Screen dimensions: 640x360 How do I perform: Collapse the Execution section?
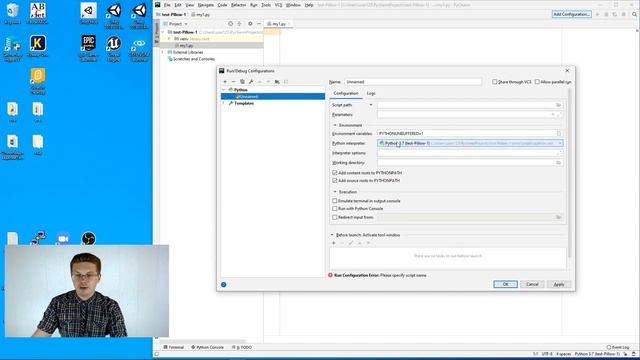(335, 192)
